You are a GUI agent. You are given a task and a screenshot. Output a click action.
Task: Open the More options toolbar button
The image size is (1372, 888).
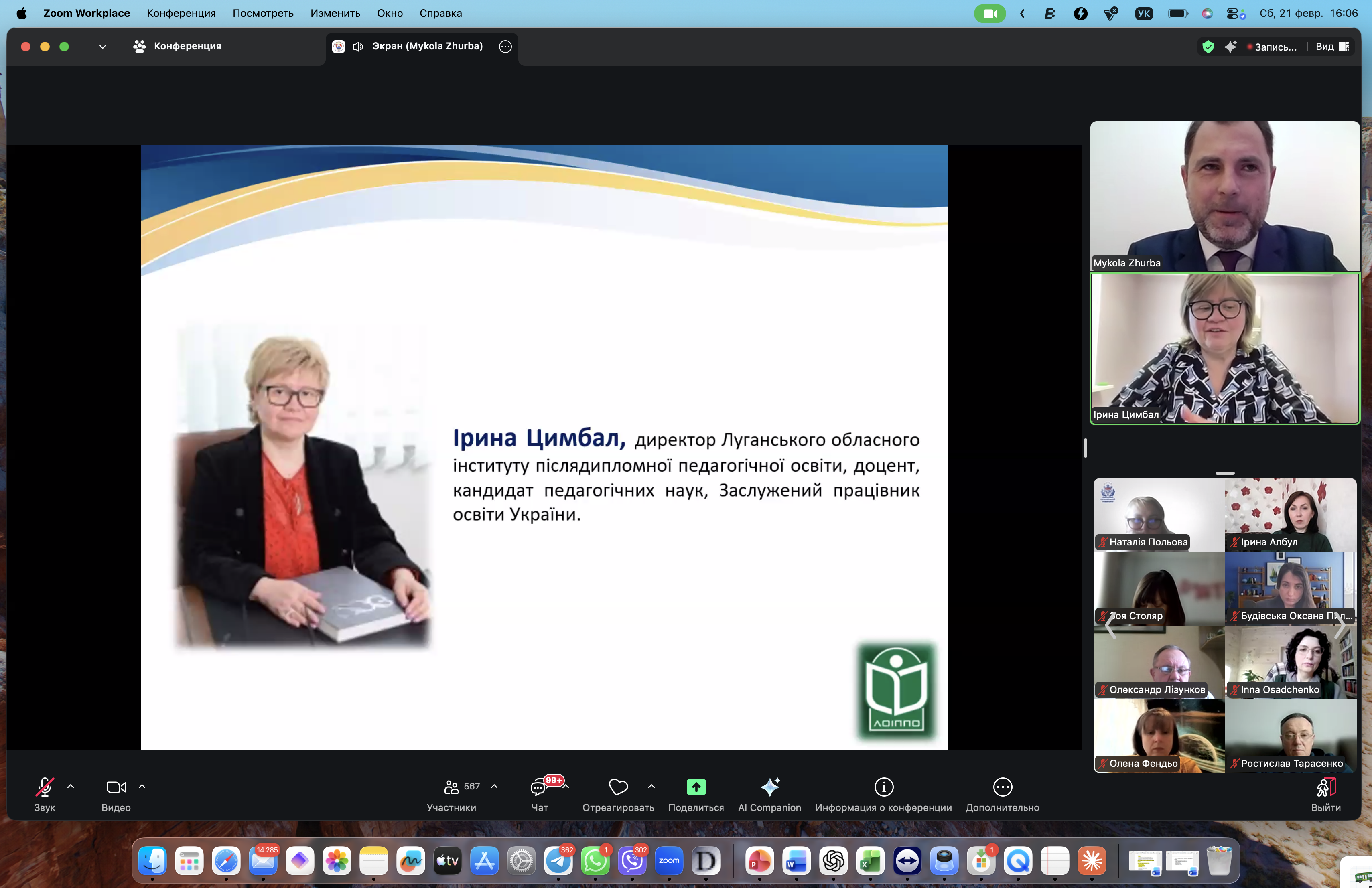[x=1002, y=787]
